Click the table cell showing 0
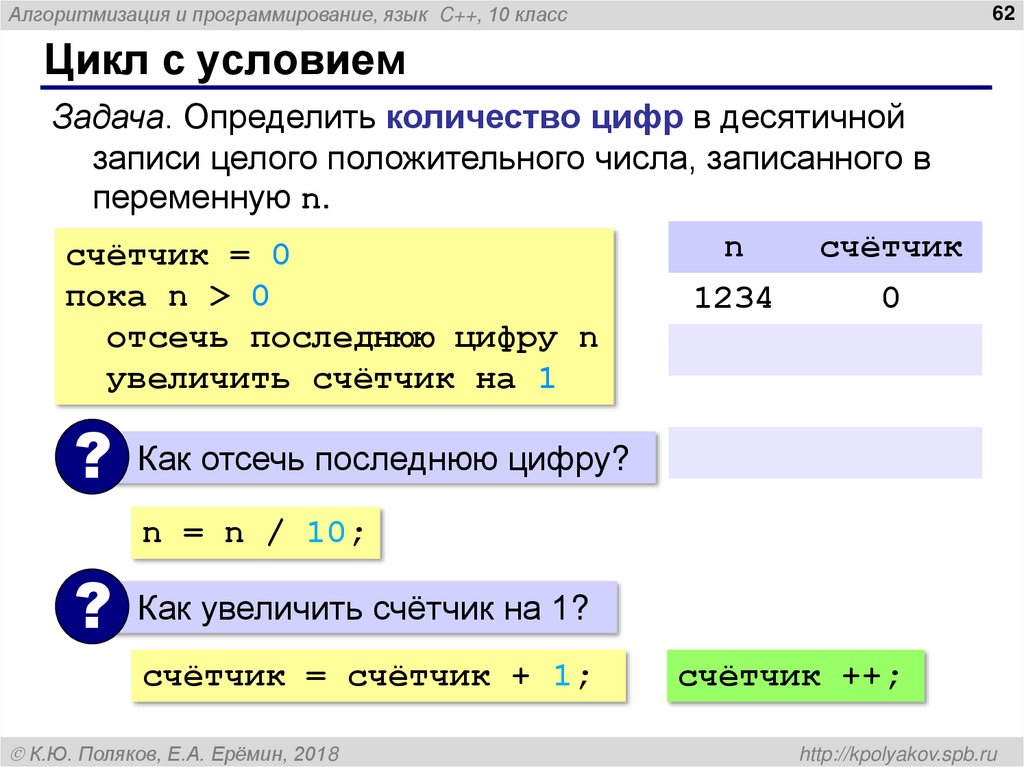This screenshot has height=767, width=1024. pos(888,297)
